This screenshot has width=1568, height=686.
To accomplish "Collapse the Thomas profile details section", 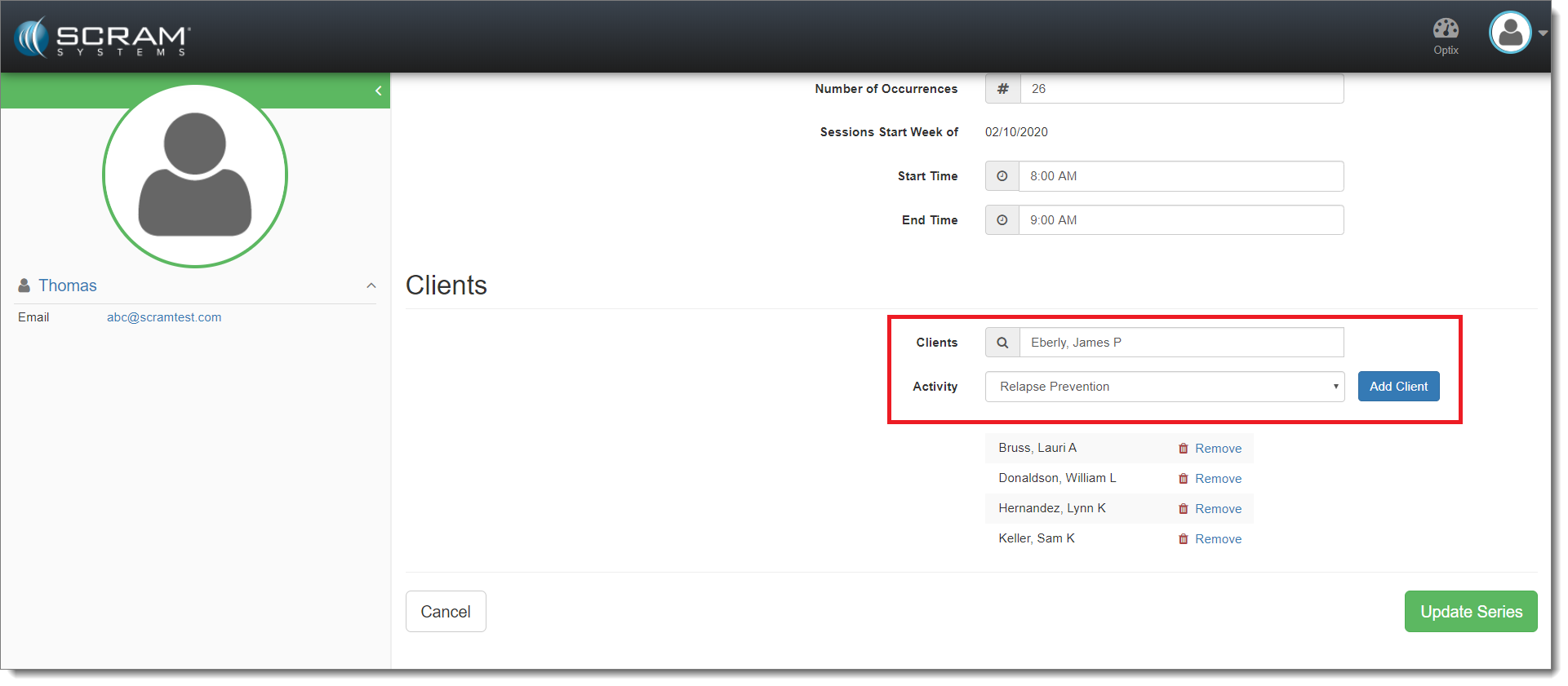I will click(x=371, y=285).
